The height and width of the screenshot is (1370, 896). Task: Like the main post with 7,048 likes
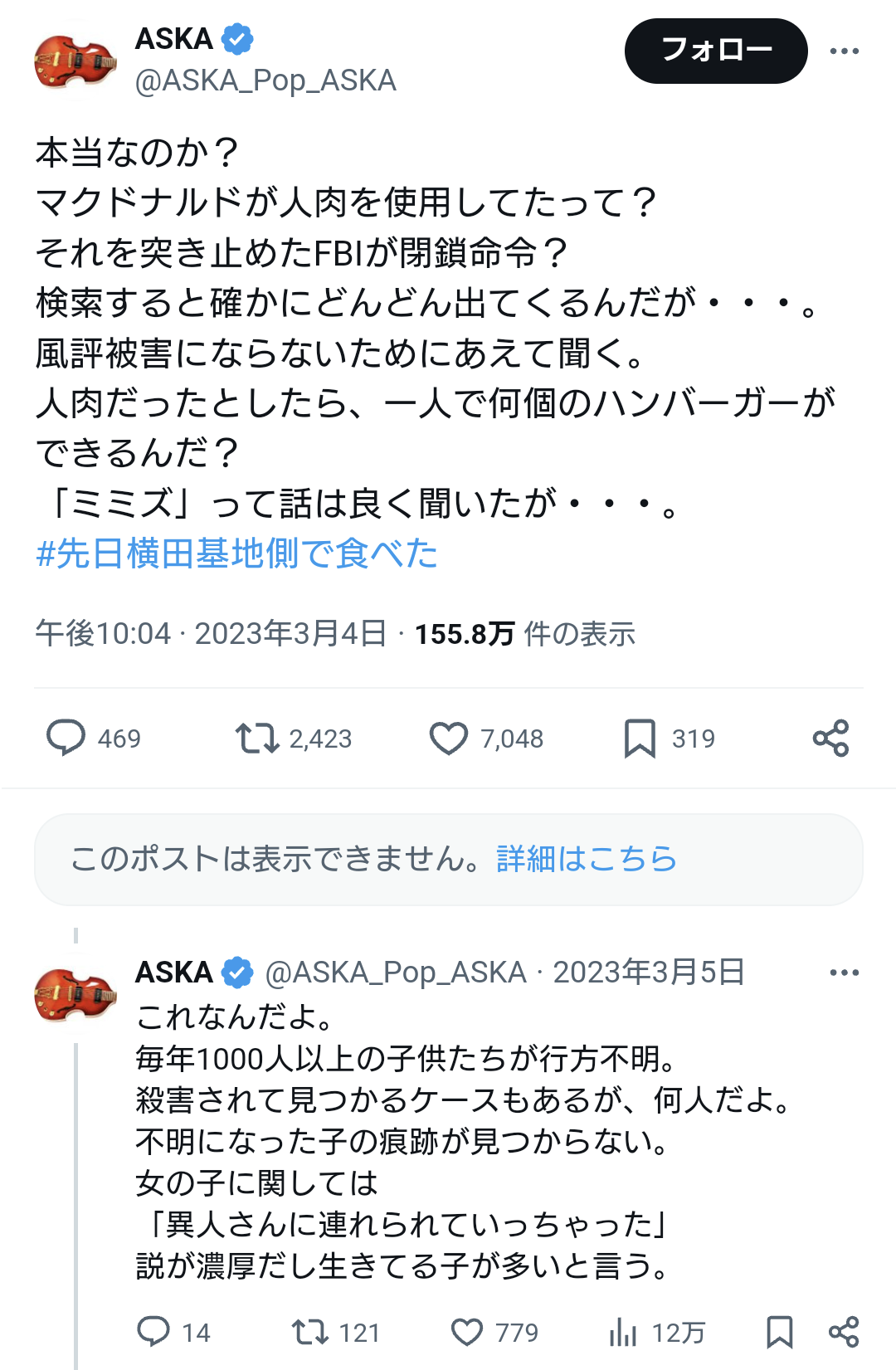(x=449, y=738)
